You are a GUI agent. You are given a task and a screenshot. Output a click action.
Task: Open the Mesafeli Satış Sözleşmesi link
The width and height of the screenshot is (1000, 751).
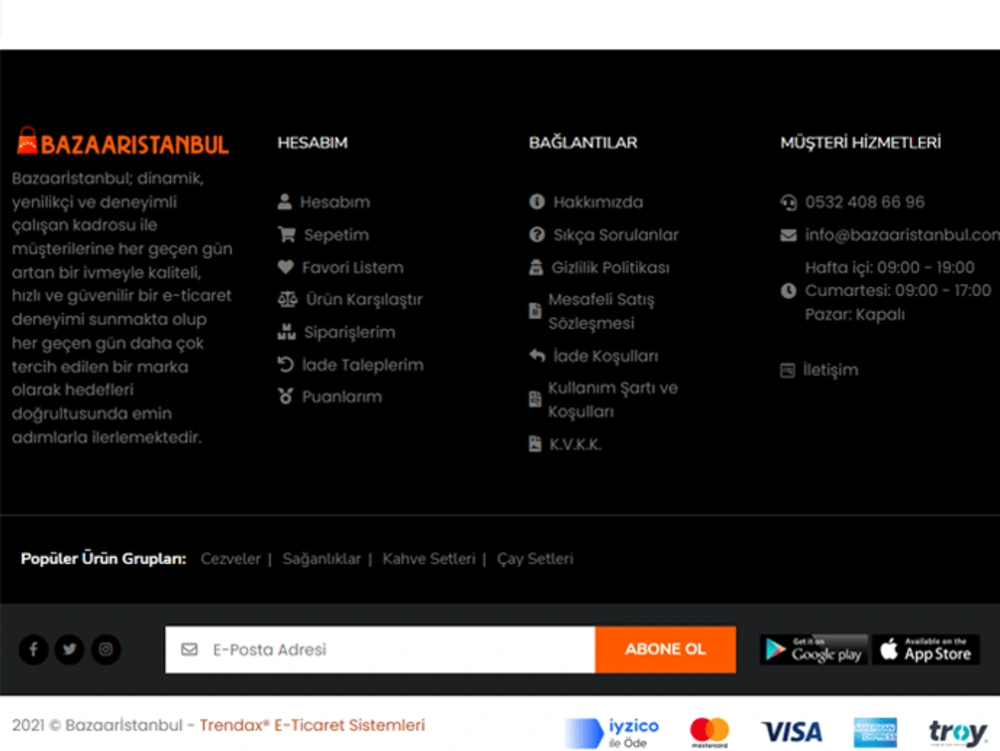coord(601,311)
